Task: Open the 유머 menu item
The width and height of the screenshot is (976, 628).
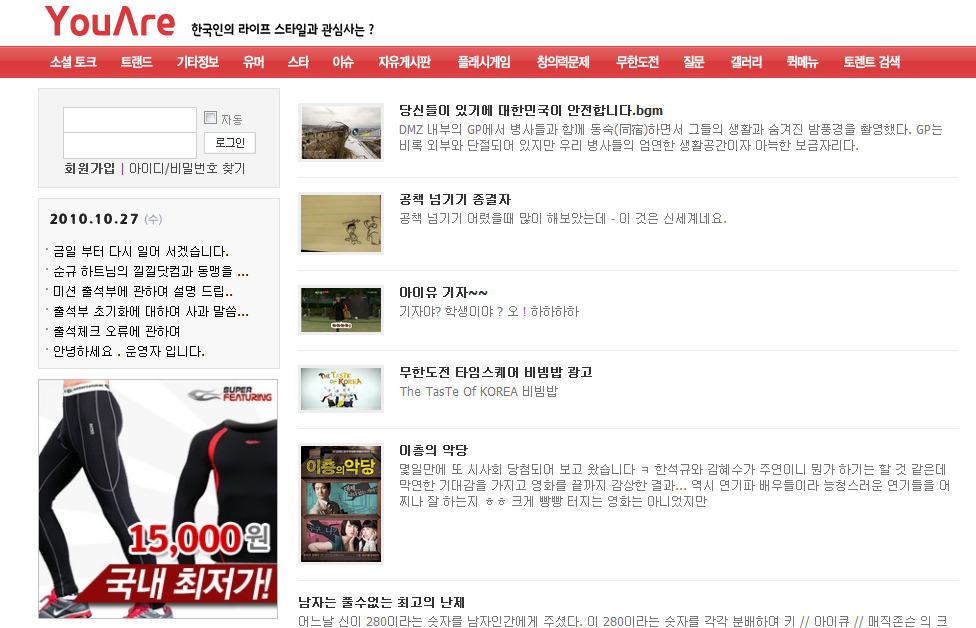Action: point(253,62)
